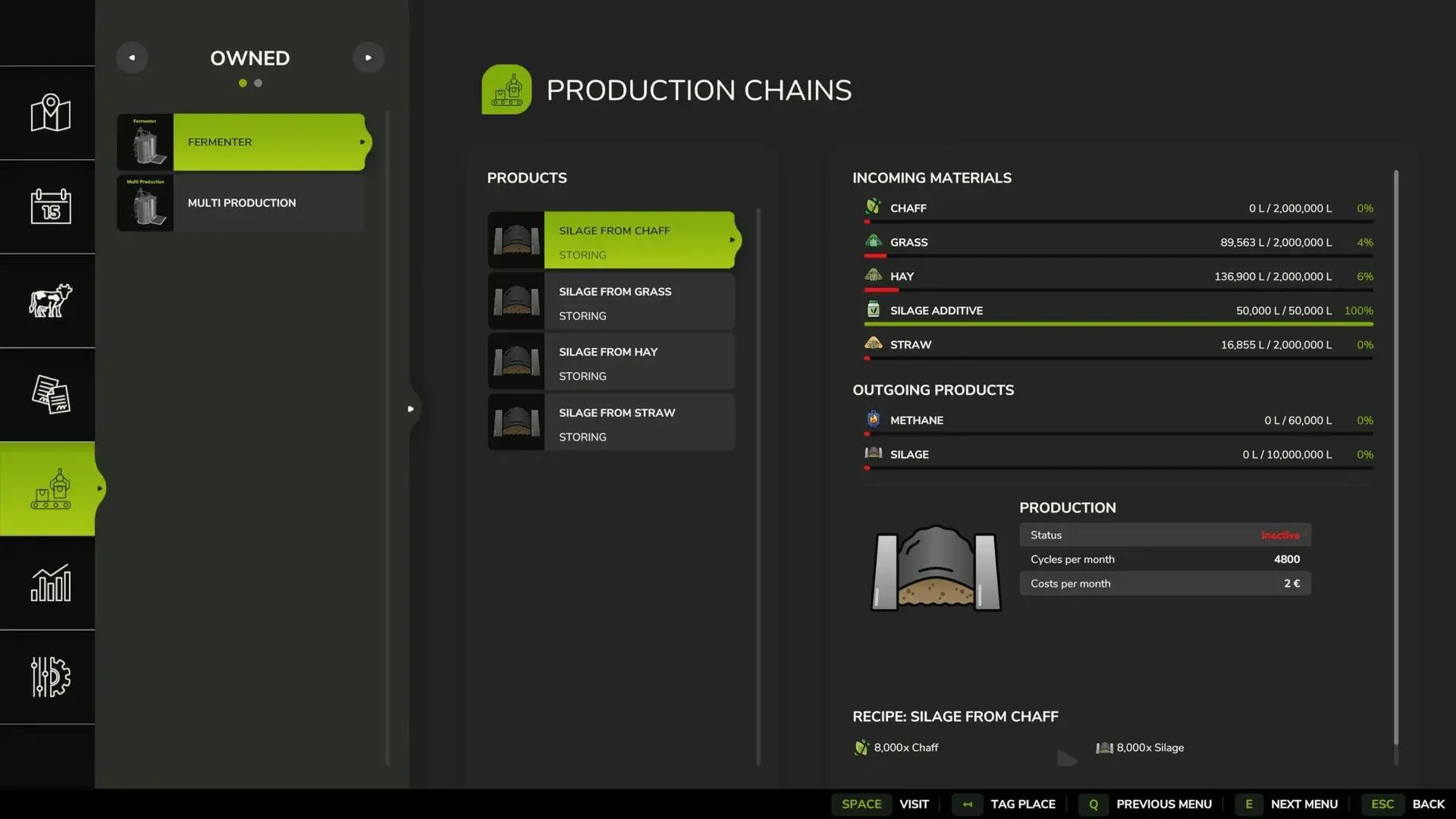Toggle Silage From Straw production
Viewport: 1456px width, 819px height.
coord(610,423)
